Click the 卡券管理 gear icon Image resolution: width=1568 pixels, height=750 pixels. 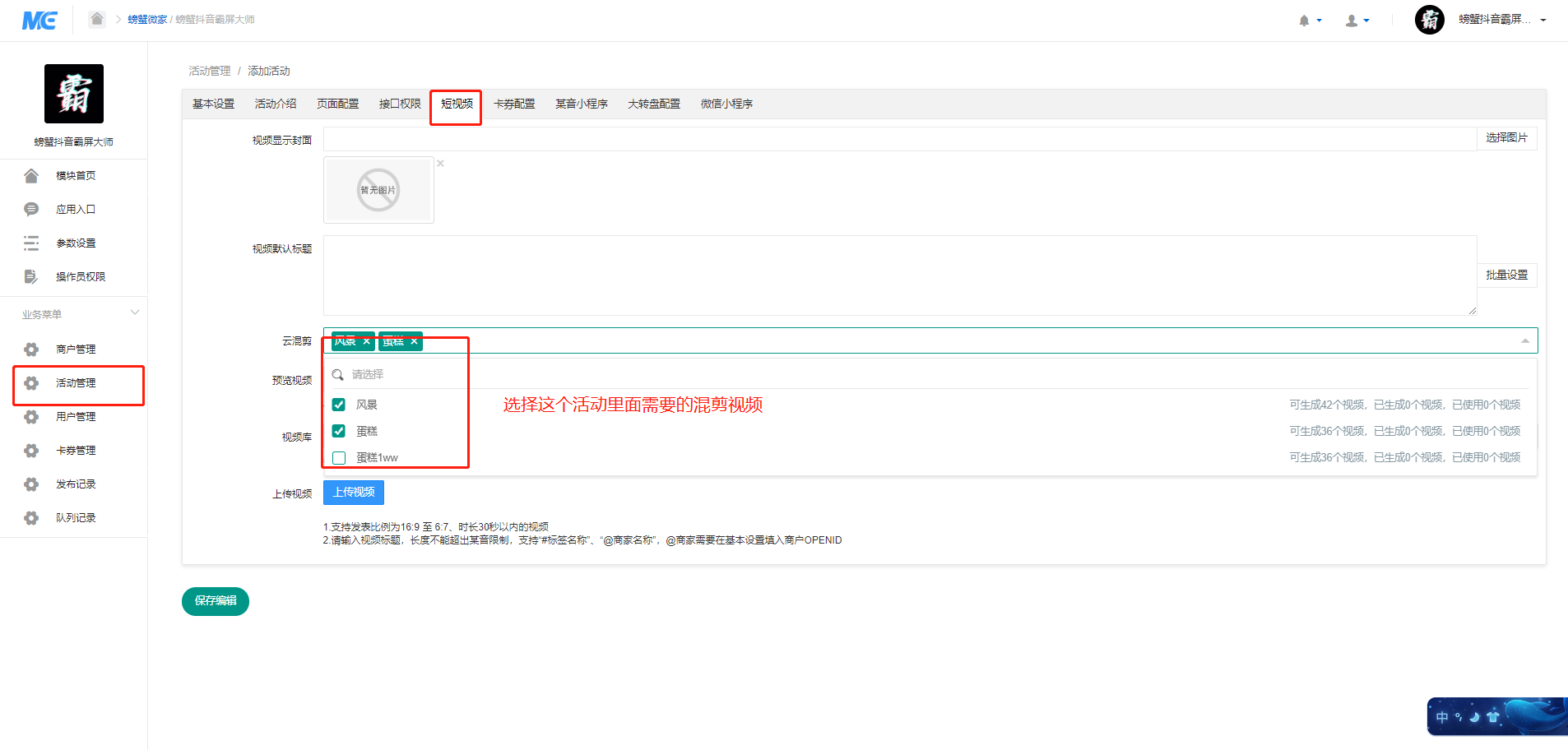tap(31, 450)
